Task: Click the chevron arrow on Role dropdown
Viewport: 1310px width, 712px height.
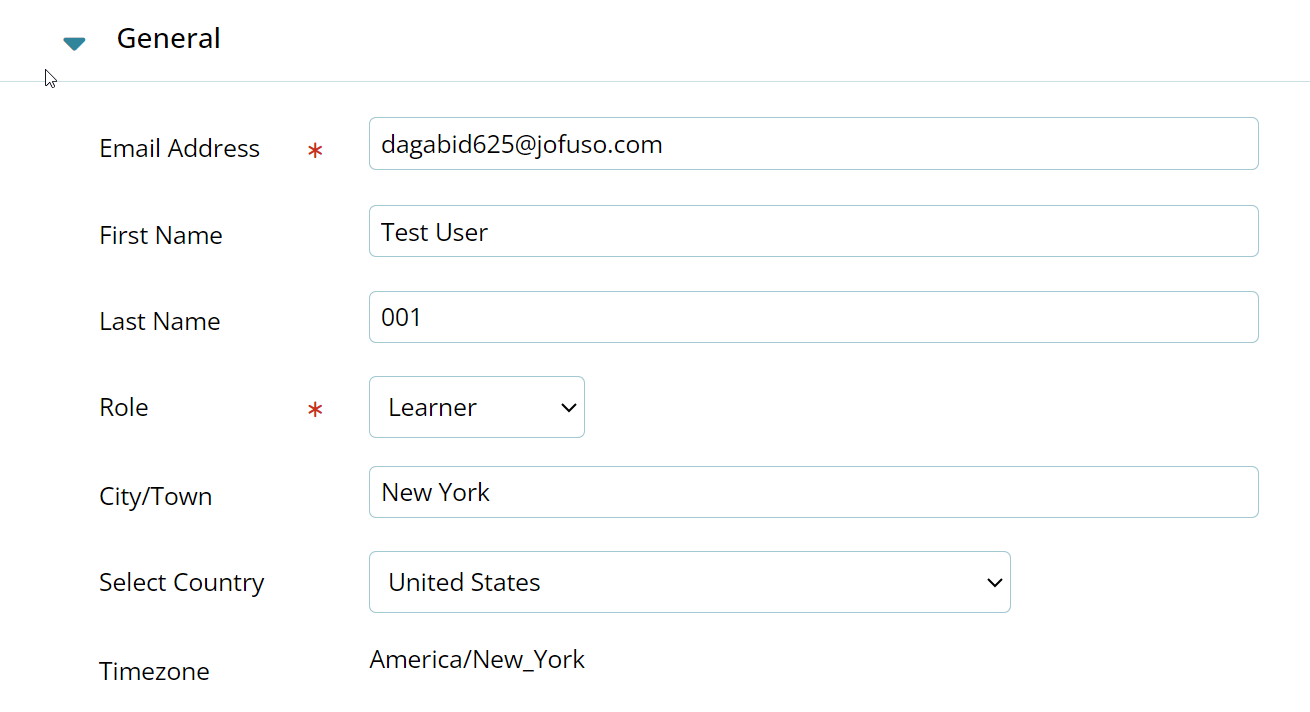Action: (x=568, y=408)
